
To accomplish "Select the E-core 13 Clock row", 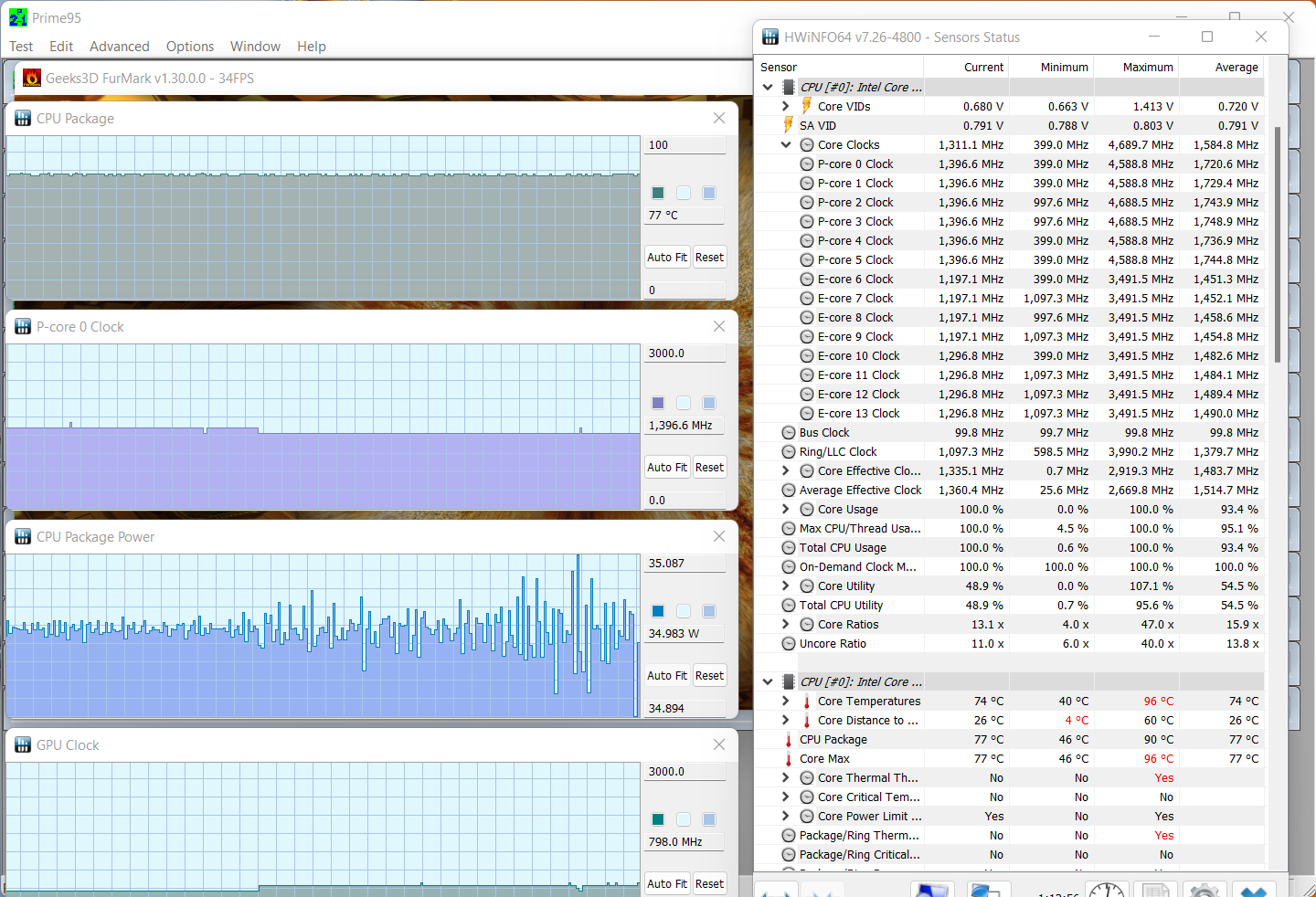I will click(x=1009, y=414).
